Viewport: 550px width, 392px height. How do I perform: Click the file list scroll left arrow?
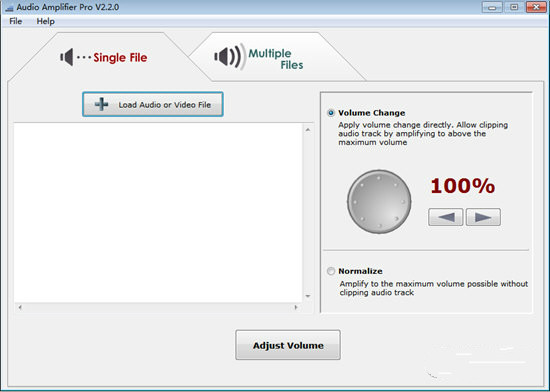point(20,307)
